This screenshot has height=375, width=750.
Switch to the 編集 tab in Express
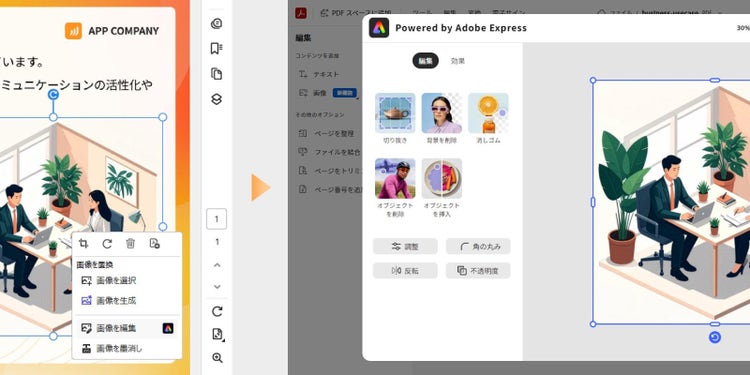[x=426, y=61]
